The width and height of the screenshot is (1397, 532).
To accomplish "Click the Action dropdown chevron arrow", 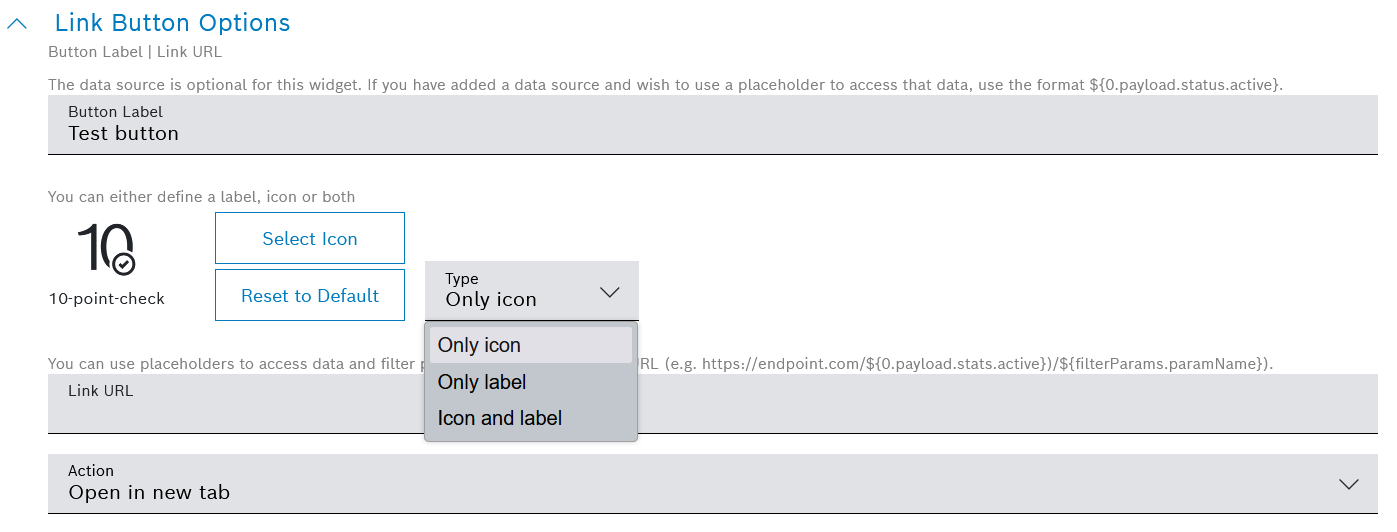I will (1348, 484).
